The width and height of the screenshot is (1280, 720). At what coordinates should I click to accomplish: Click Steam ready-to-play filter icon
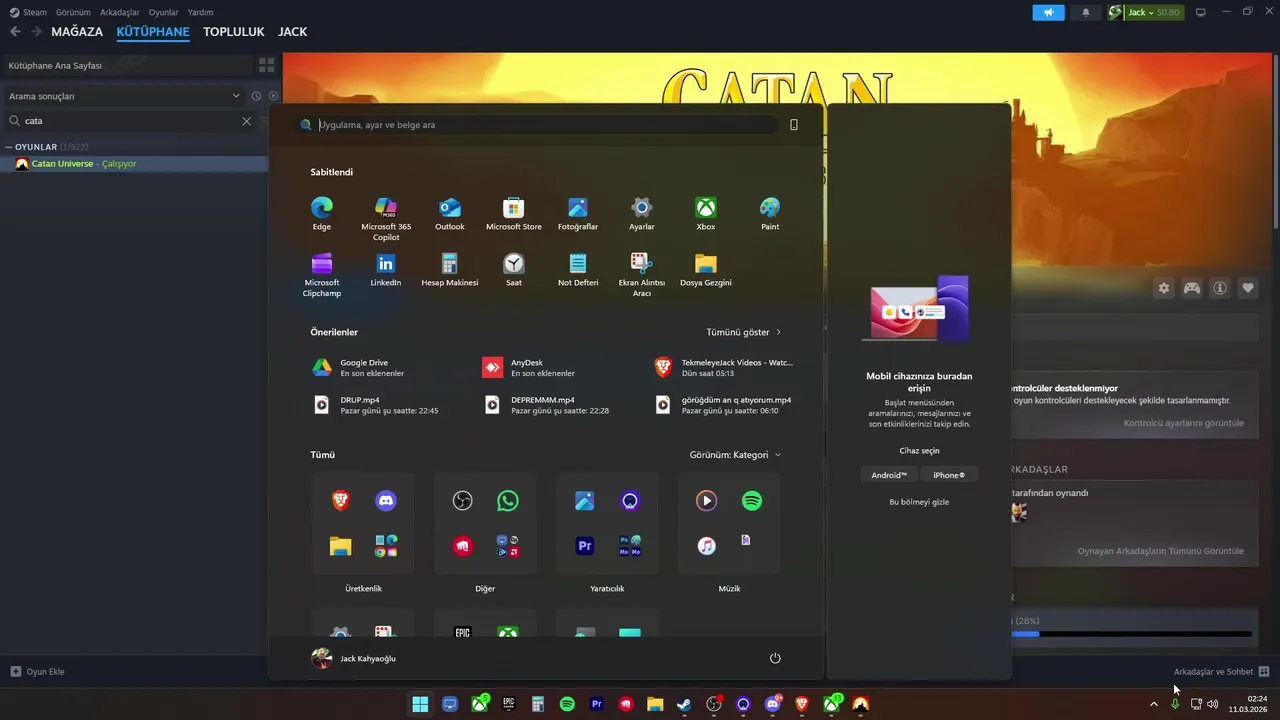[x=273, y=96]
